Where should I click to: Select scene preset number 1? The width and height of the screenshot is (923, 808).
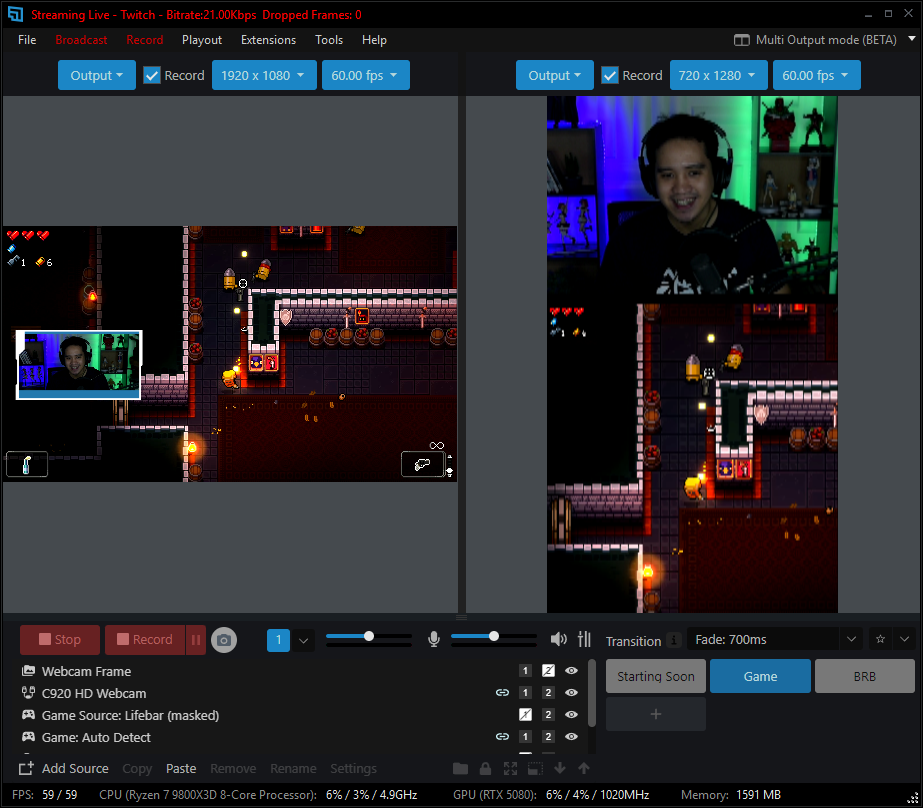278,640
